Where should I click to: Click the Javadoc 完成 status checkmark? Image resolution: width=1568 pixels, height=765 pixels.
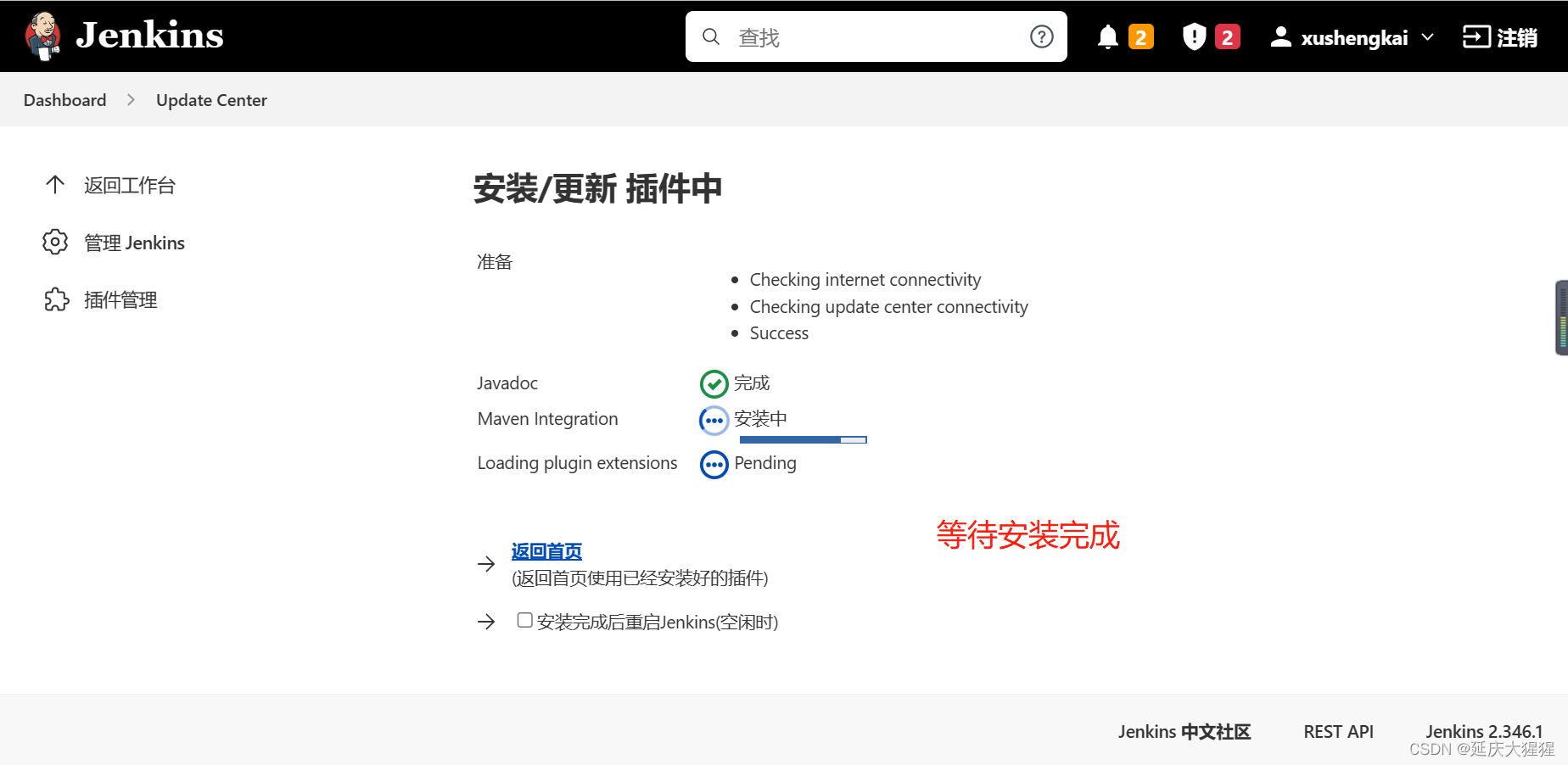pyautogui.click(x=714, y=383)
